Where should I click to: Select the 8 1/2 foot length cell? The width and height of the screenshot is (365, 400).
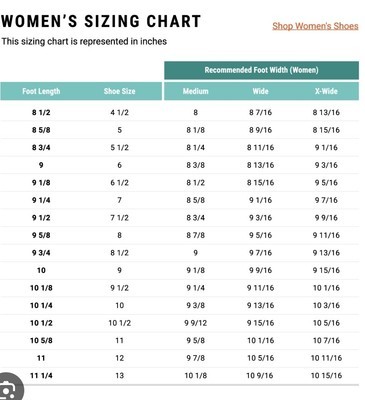pyautogui.click(x=41, y=113)
